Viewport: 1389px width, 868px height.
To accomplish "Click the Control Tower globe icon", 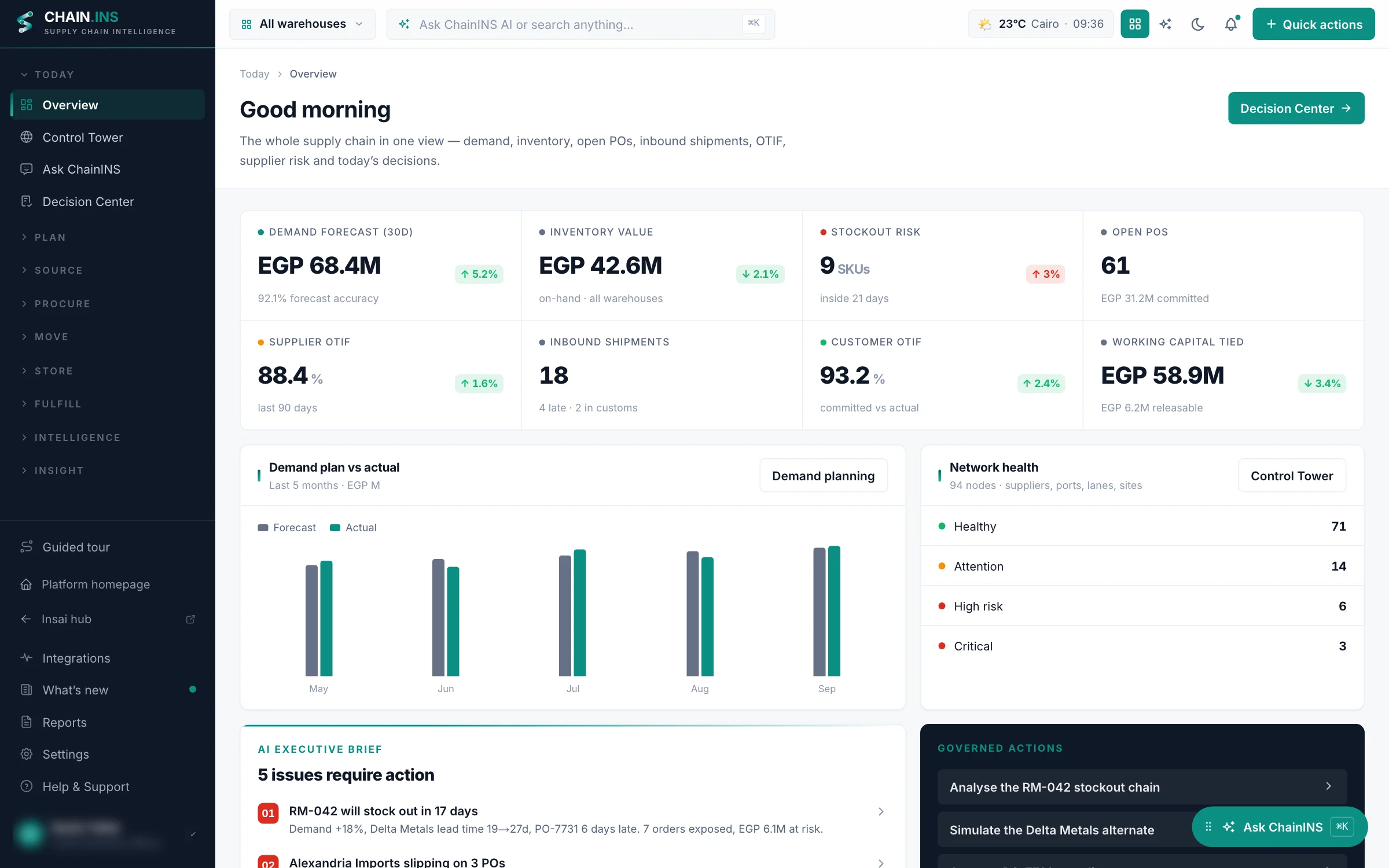I will coord(27,137).
